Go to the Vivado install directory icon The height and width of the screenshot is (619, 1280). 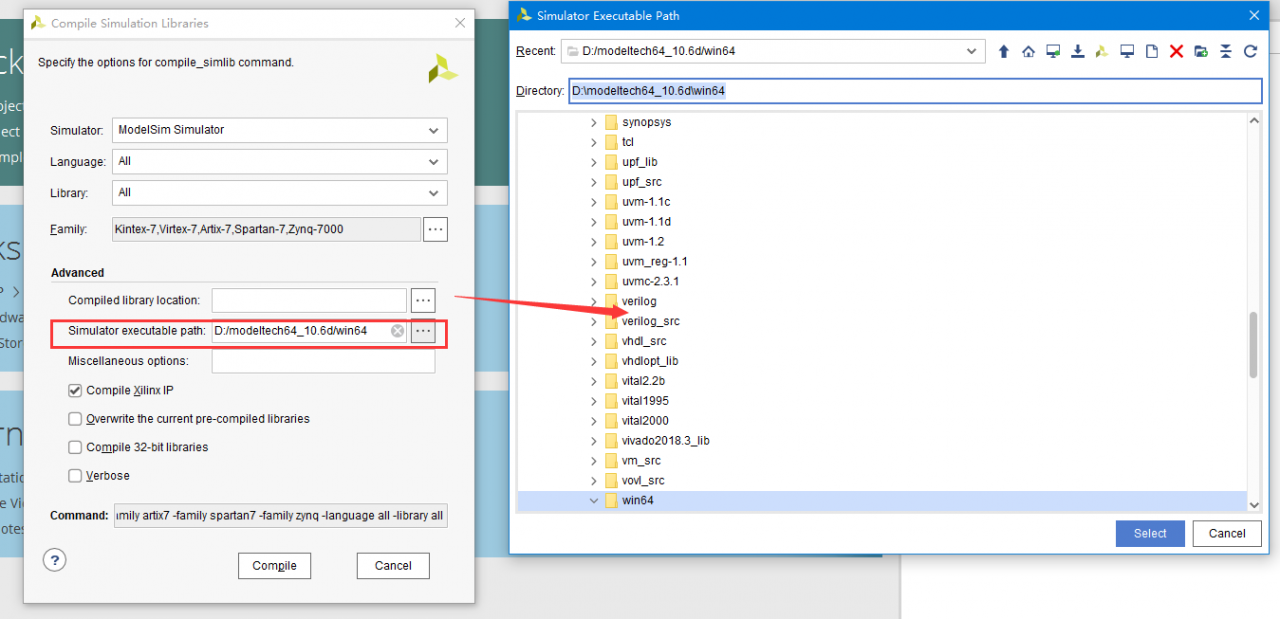tap(1102, 51)
